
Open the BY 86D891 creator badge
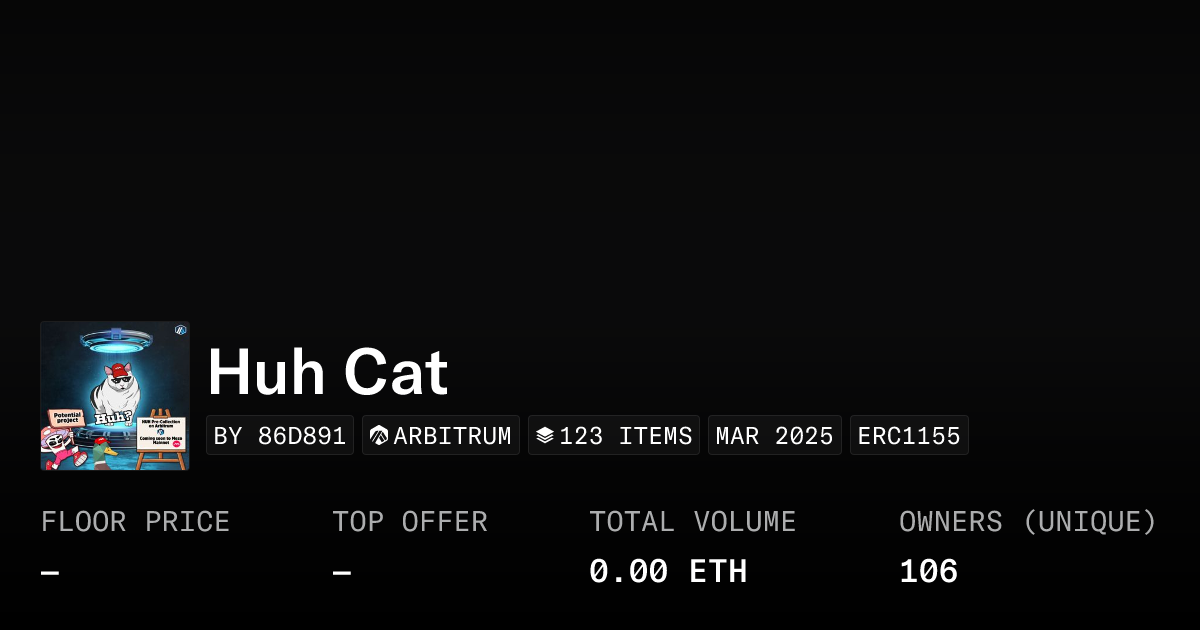click(280, 434)
